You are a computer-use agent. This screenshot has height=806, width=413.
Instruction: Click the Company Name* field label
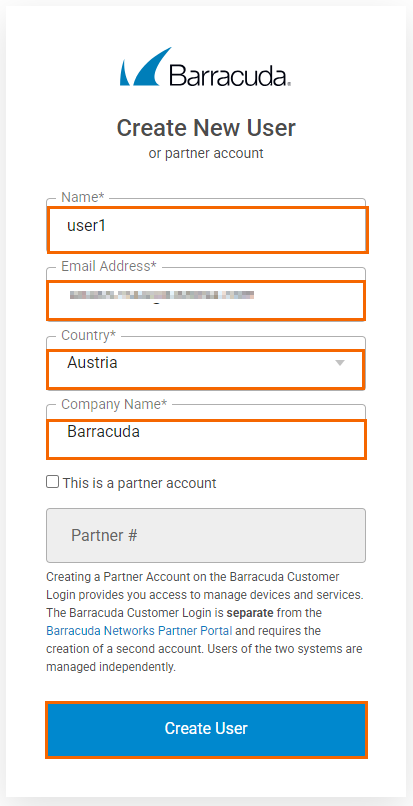coord(114,404)
